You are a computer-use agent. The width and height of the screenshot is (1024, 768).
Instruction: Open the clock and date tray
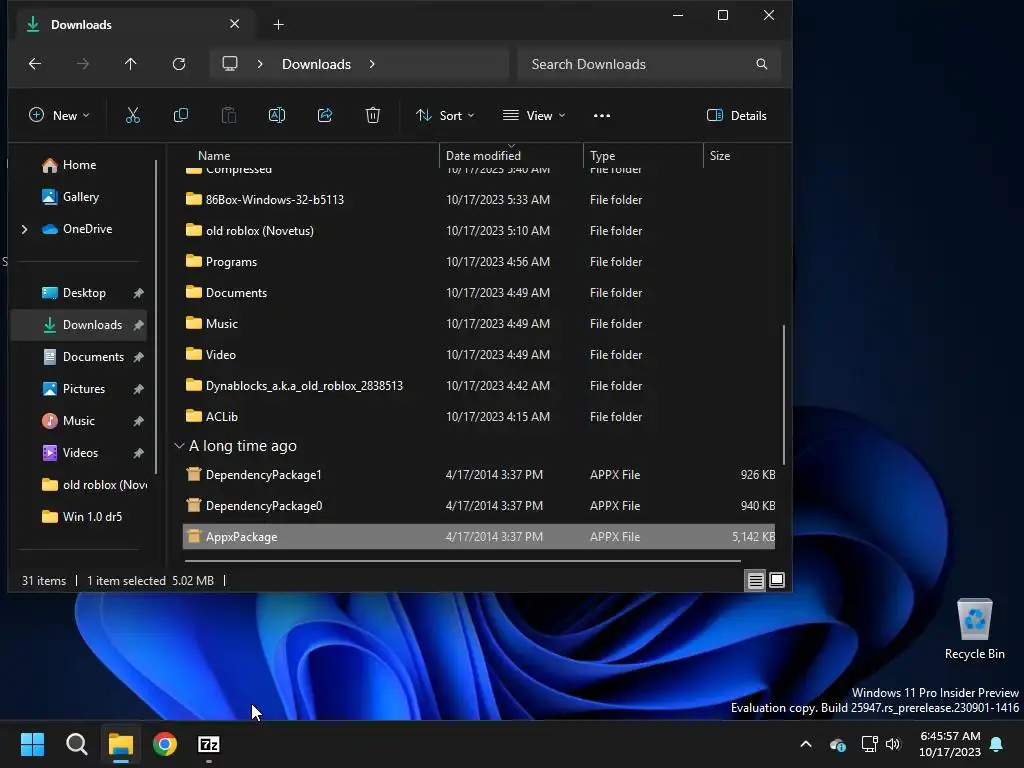click(950, 744)
